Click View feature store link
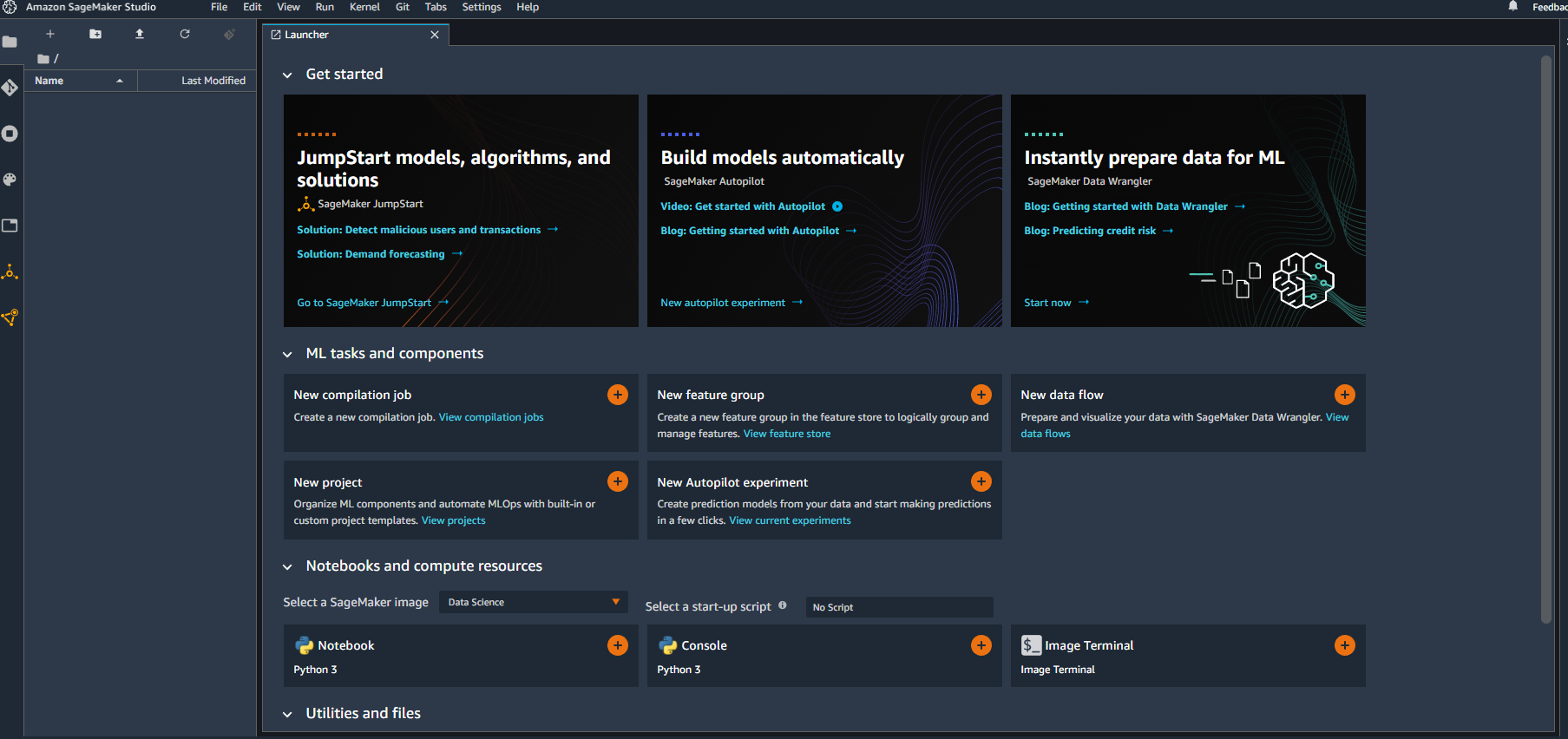Viewport: 1568px width, 739px height. 787,434
